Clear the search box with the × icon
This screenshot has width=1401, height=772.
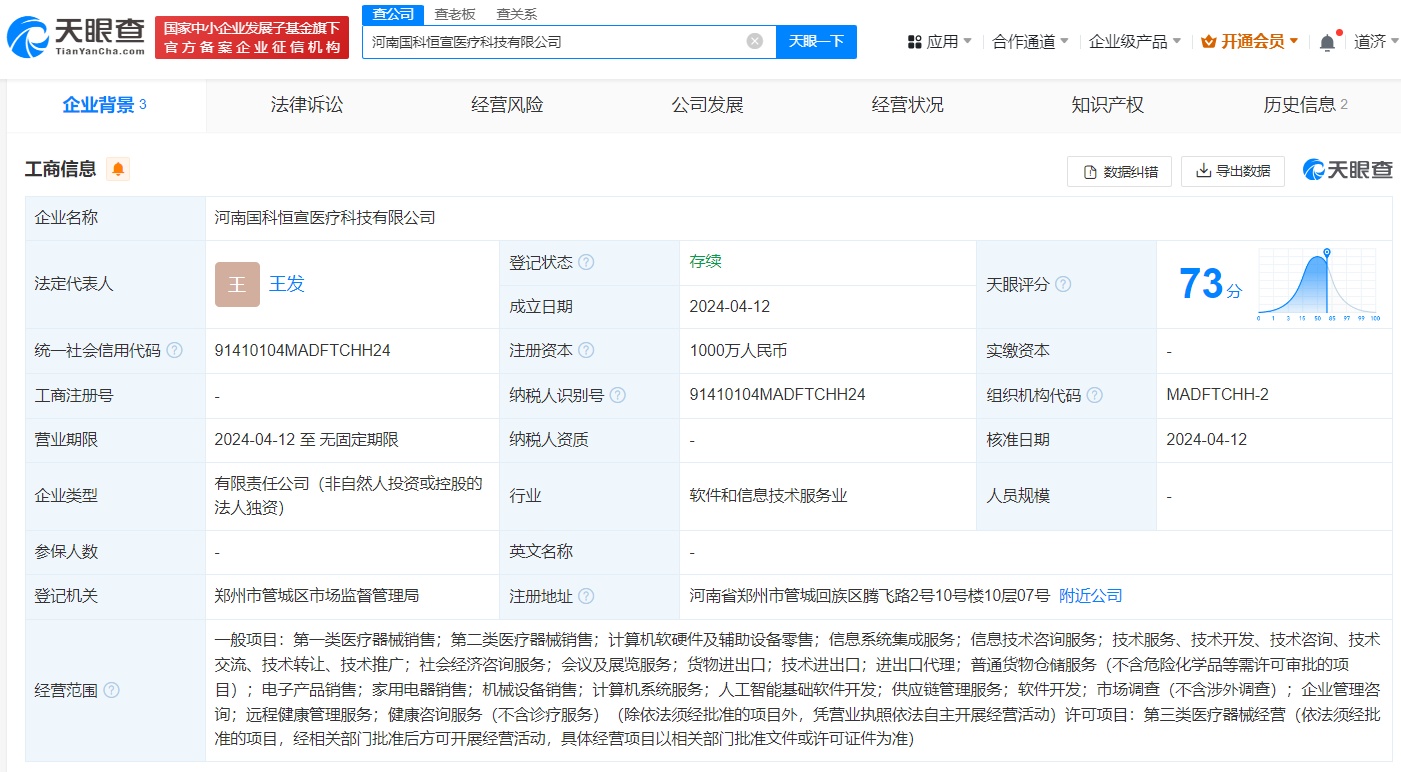click(756, 41)
